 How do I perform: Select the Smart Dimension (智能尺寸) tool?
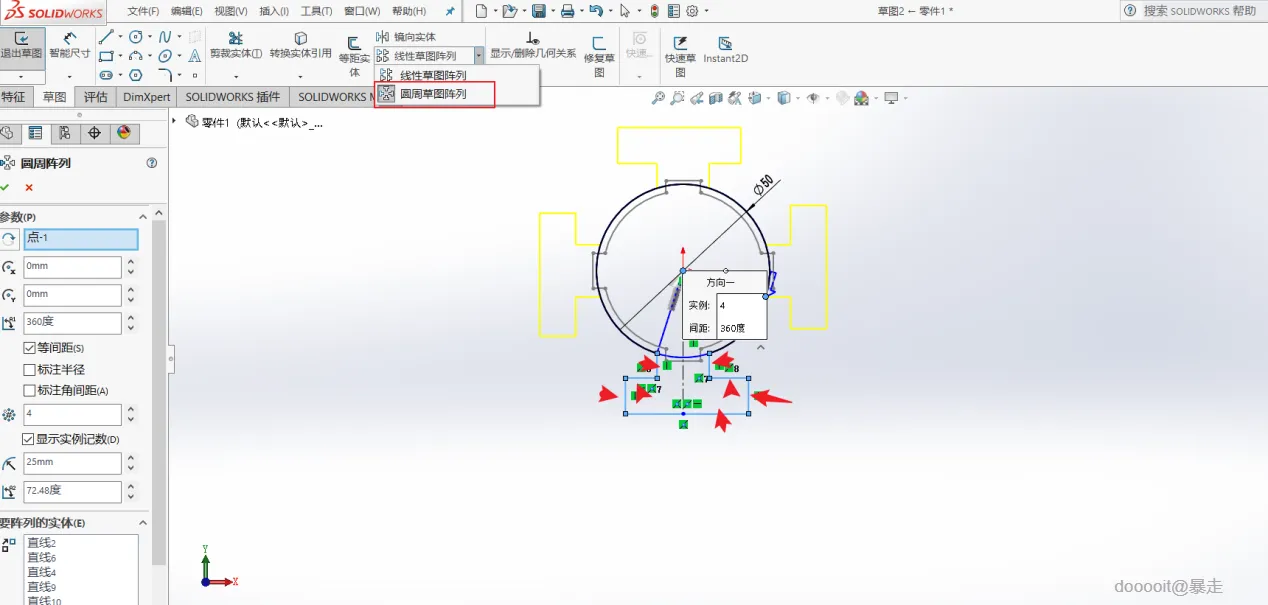(x=70, y=46)
